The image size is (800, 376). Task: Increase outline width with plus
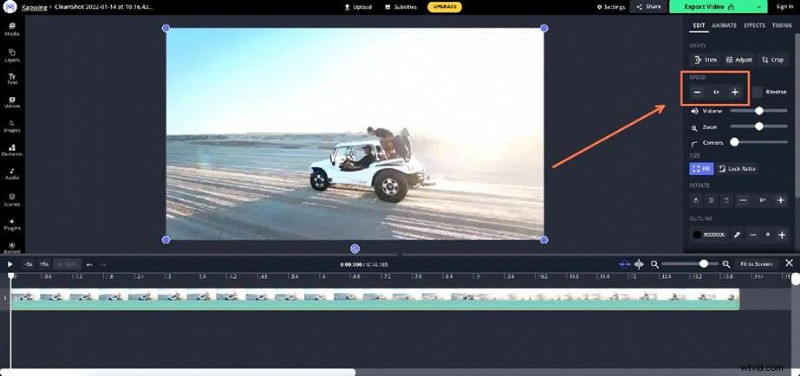782,235
